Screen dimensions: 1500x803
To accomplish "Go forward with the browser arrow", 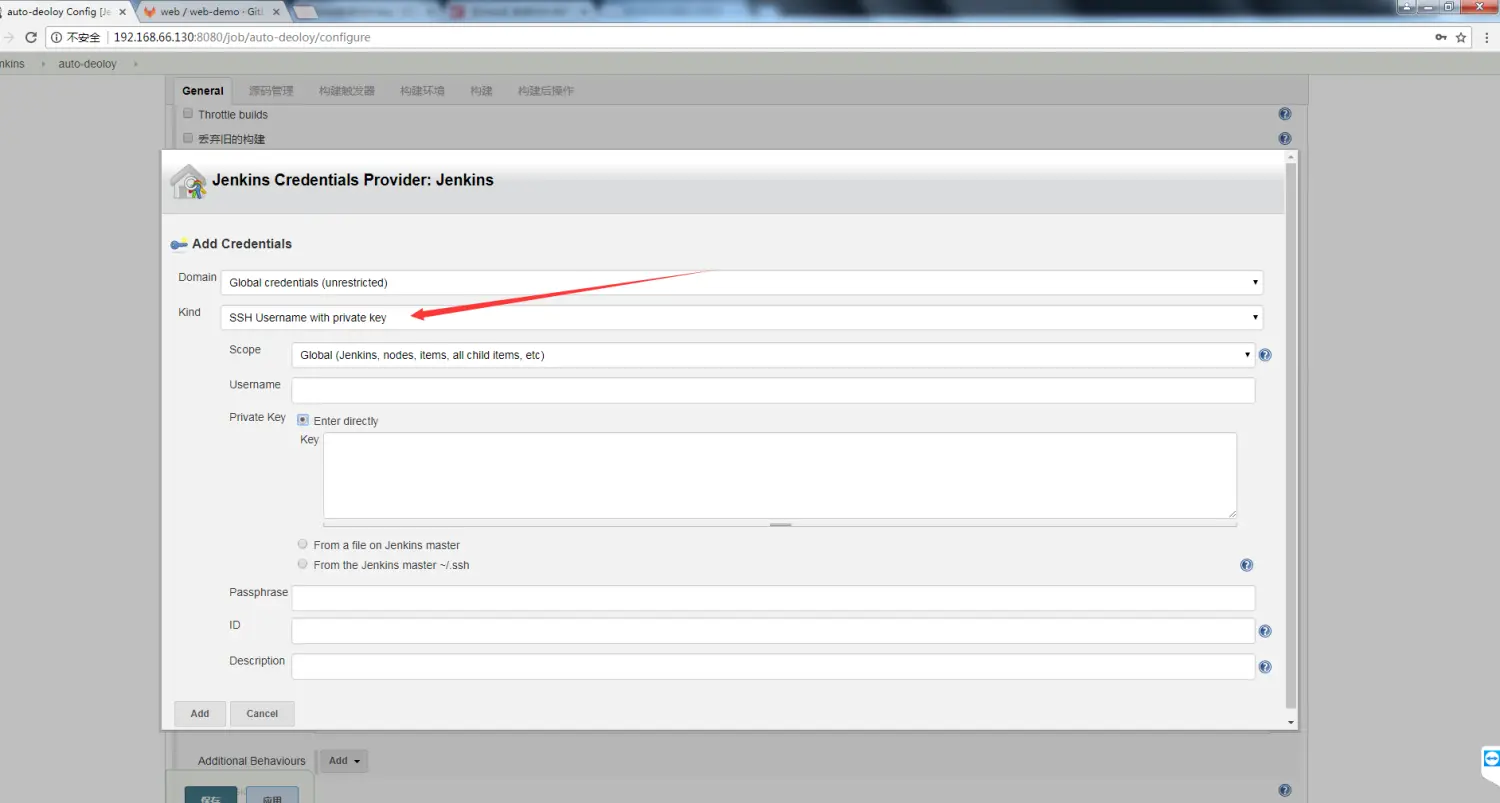I will click(8, 37).
